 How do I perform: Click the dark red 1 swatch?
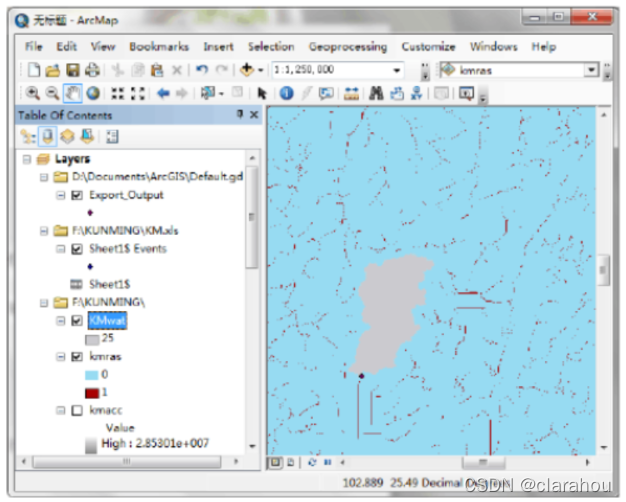92,393
